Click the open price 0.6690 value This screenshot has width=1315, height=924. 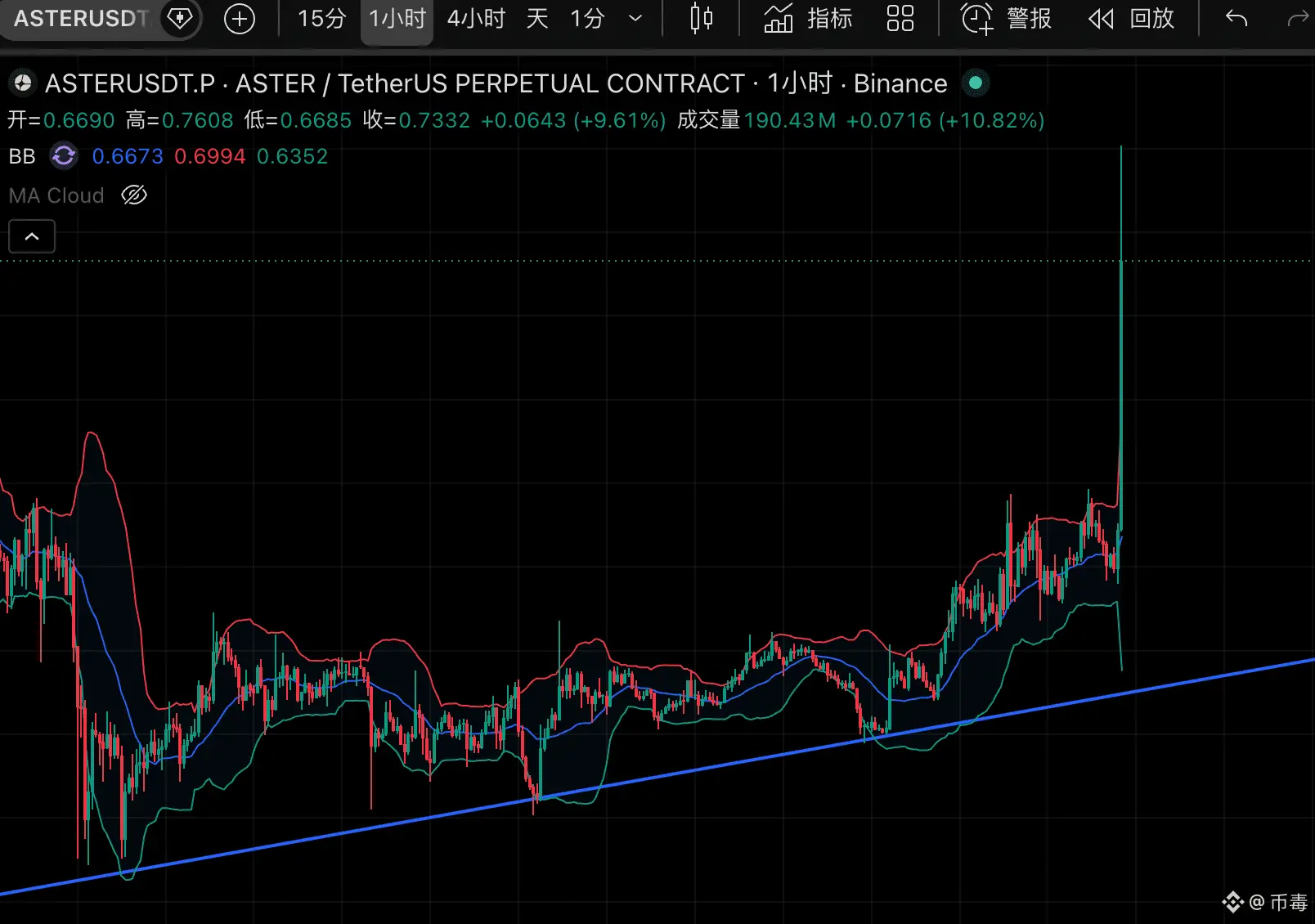tap(79, 120)
